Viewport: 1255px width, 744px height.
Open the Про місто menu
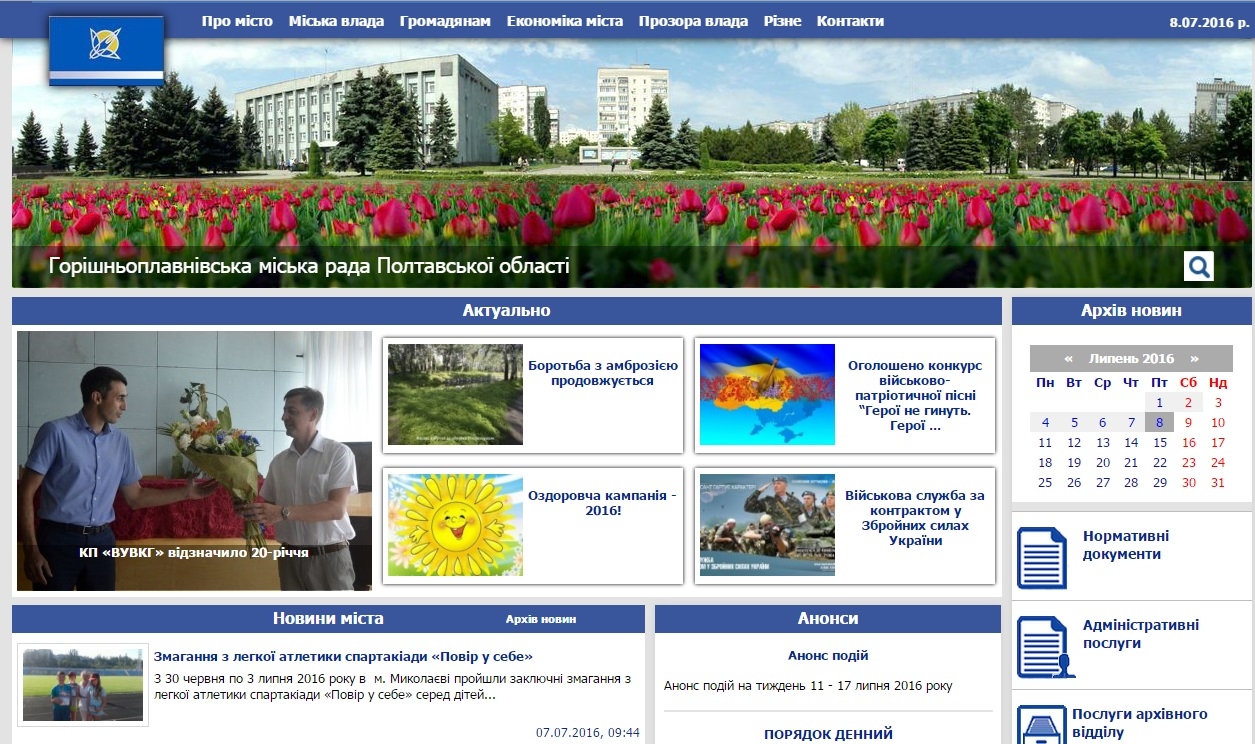237,21
